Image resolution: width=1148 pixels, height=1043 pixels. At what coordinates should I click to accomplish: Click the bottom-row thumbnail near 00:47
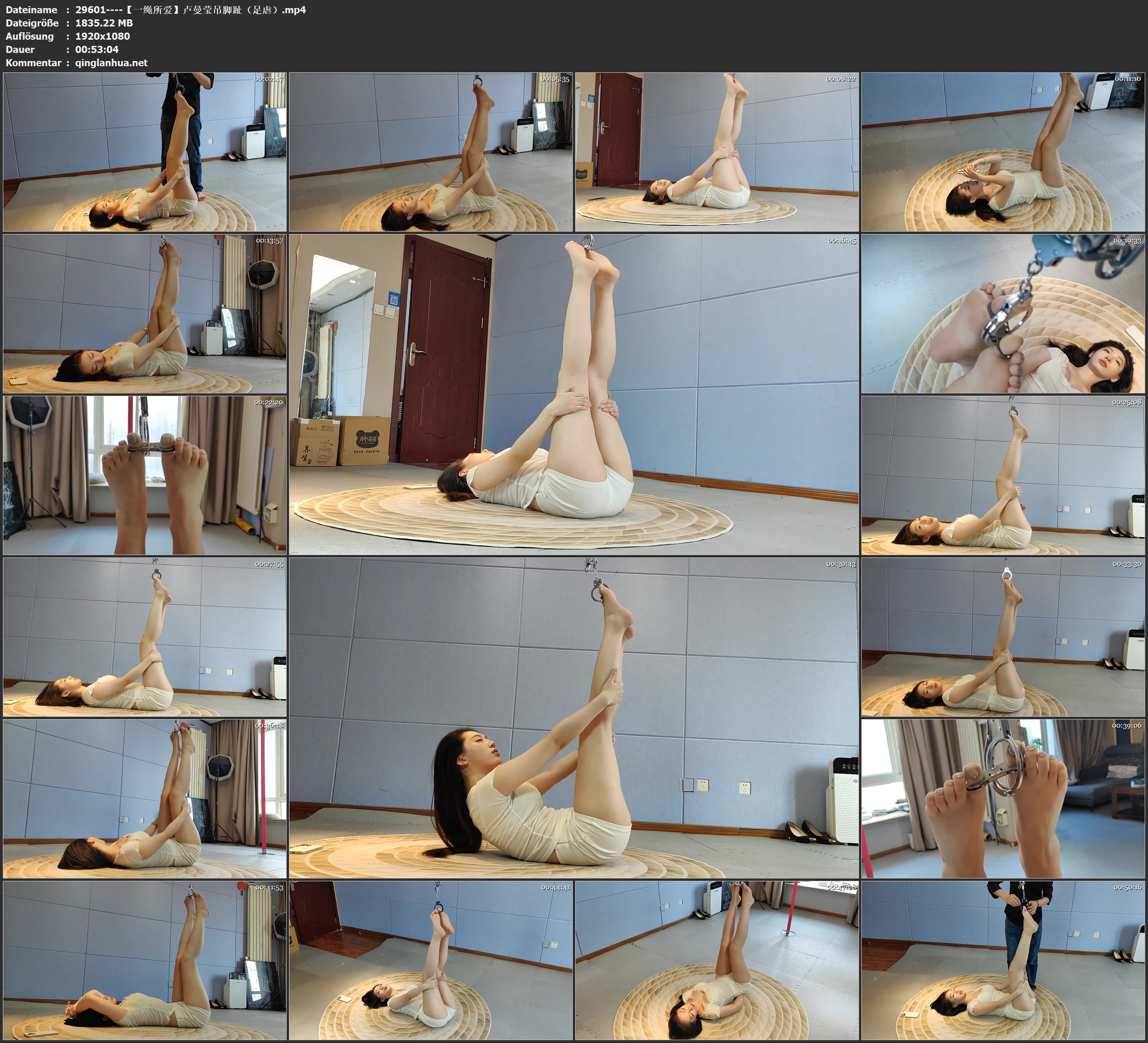(x=716, y=960)
